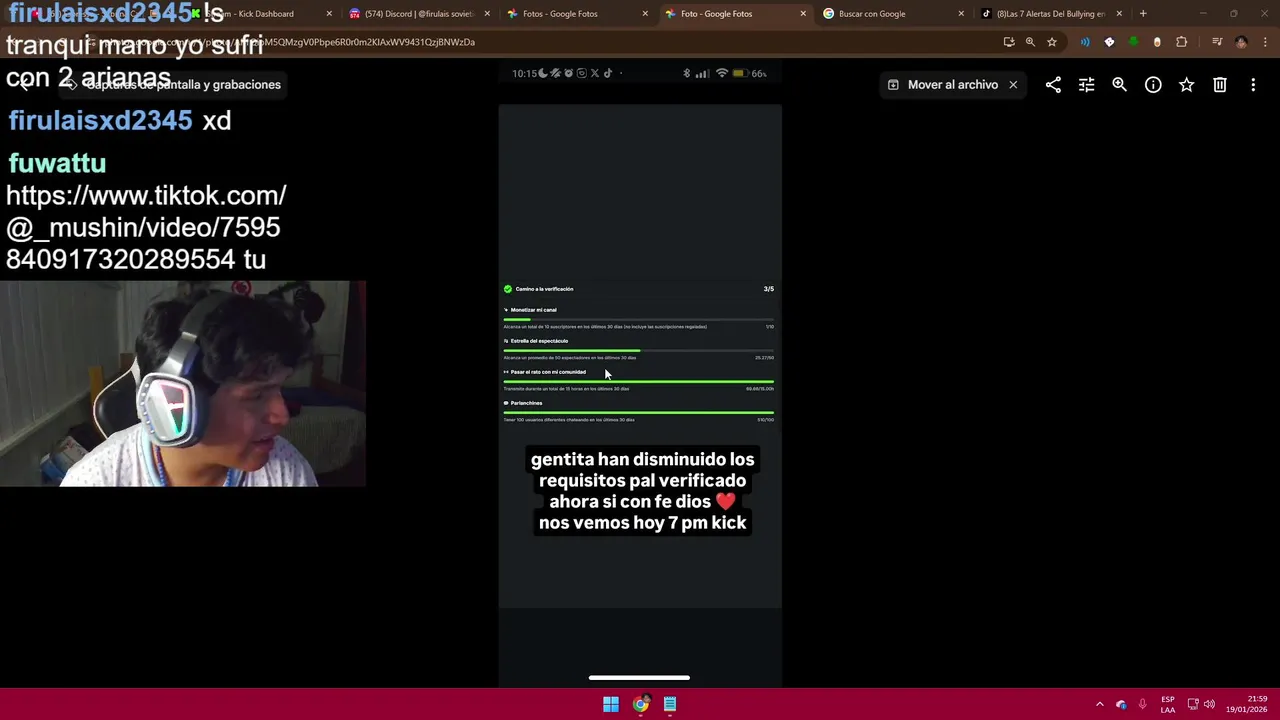Open the three-dot More options menu
1280x720 pixels.
pyautogui.click(x=1253, y=85)
